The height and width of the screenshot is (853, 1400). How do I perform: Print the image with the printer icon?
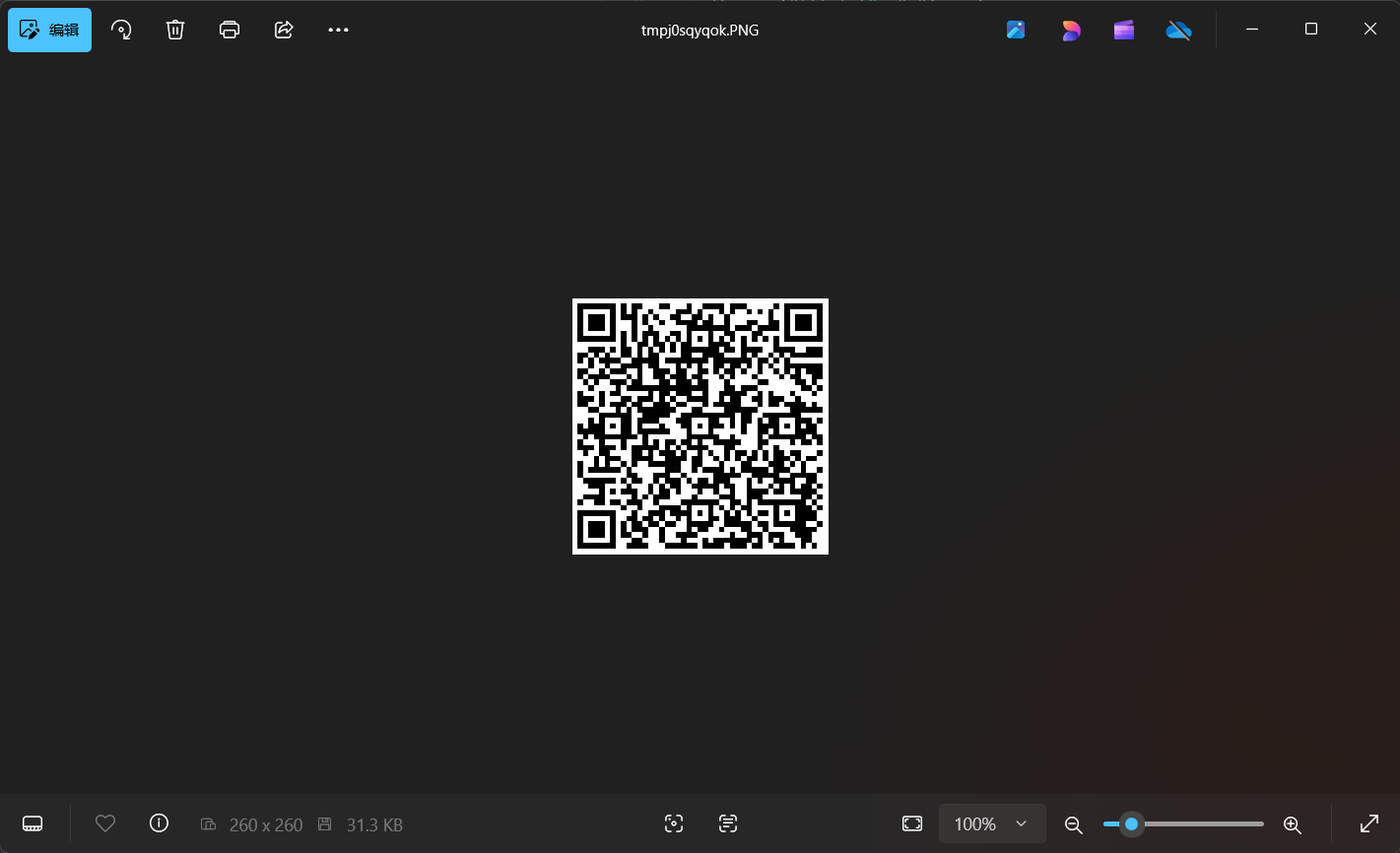coord(230,30)
